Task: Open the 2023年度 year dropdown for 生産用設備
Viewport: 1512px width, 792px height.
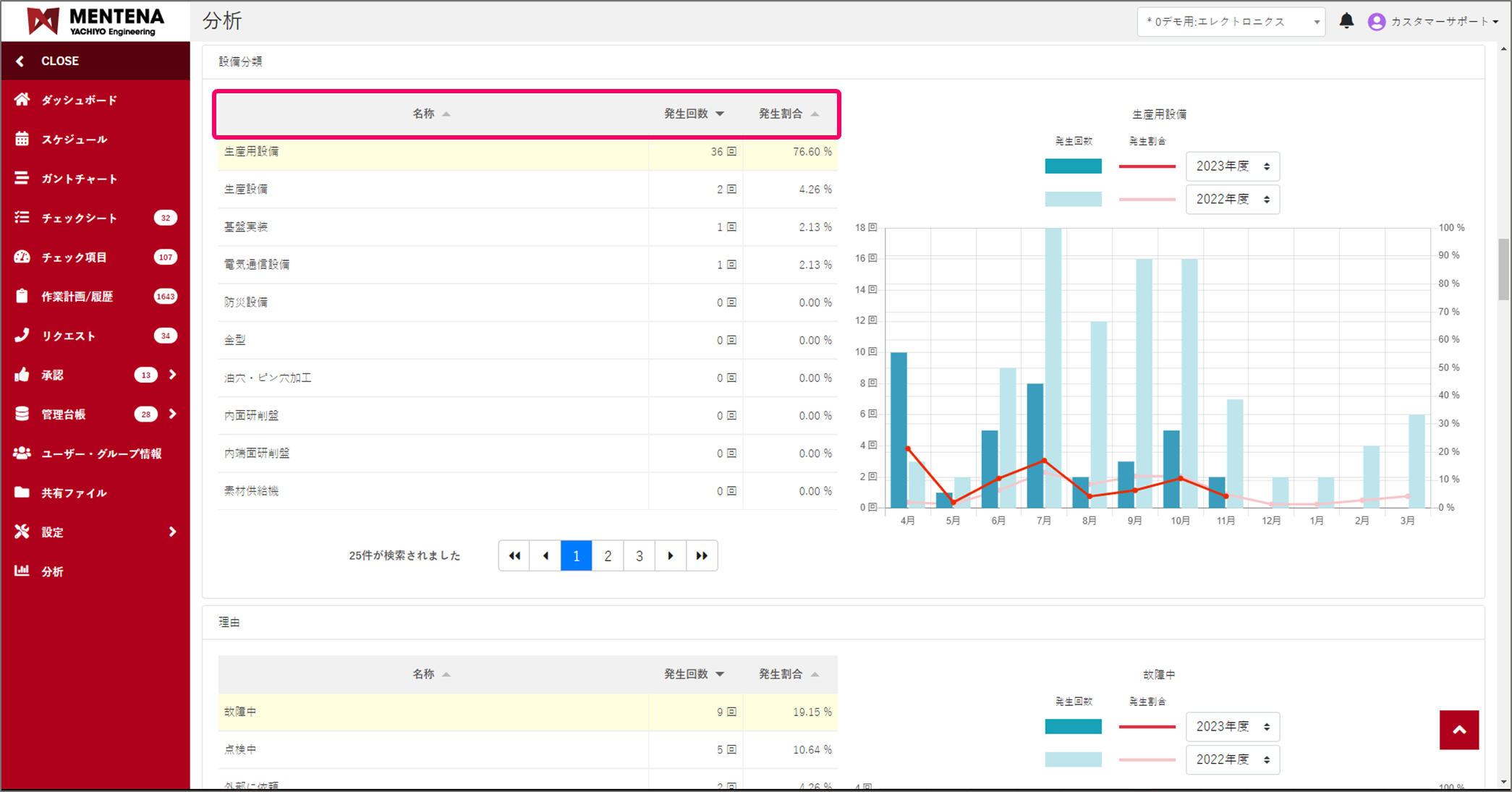Action: click(x=1232, y=166)
